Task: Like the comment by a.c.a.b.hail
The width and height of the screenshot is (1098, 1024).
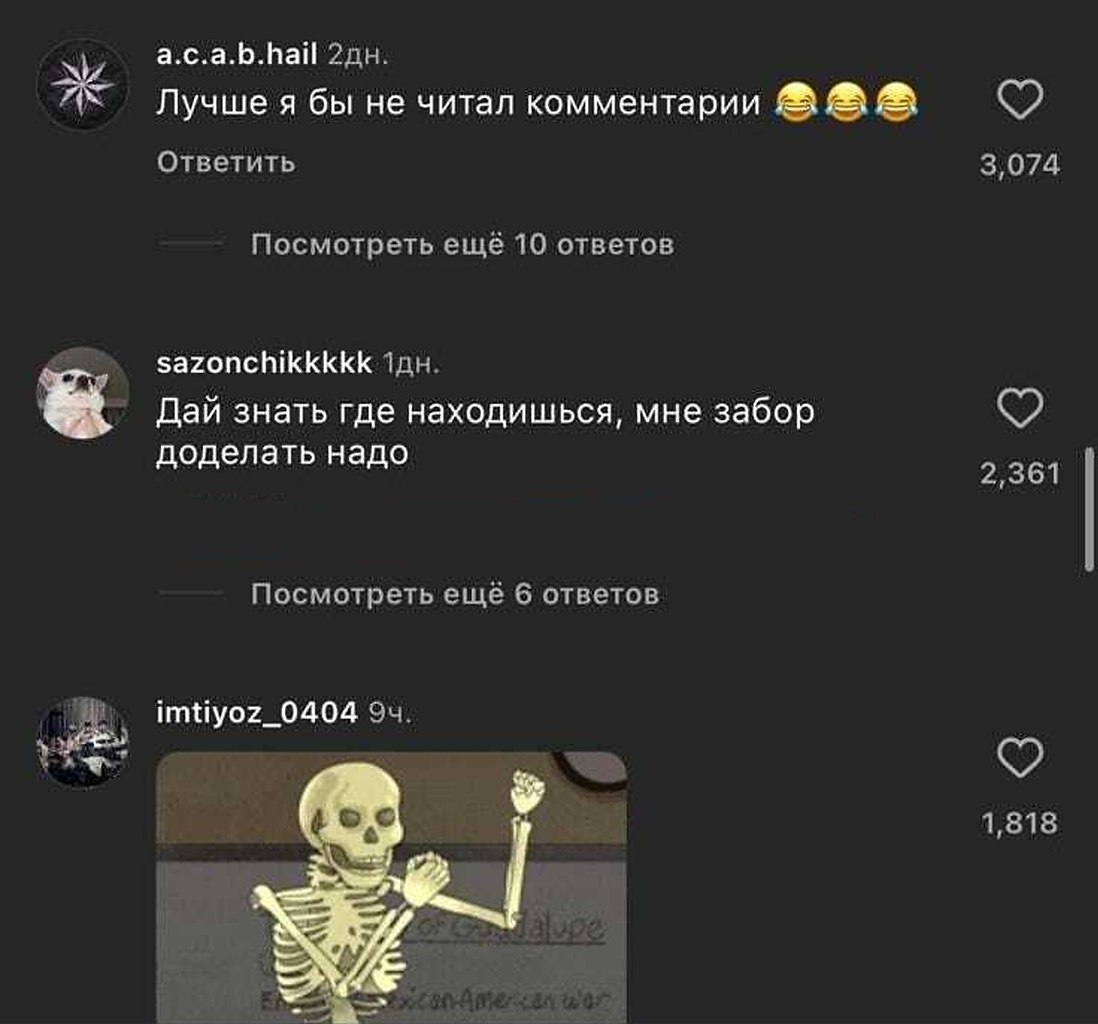Action: 1020,100
